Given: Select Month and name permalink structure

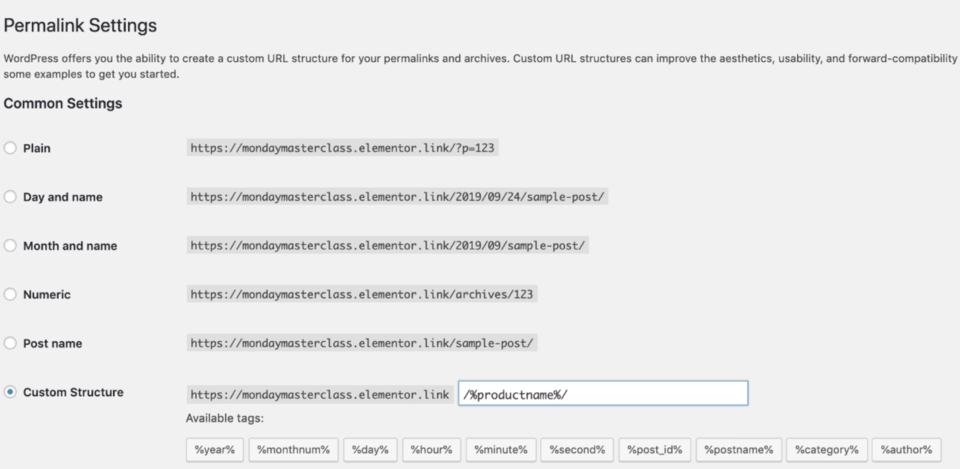Looking at the screenshot, I should [10, 246].
